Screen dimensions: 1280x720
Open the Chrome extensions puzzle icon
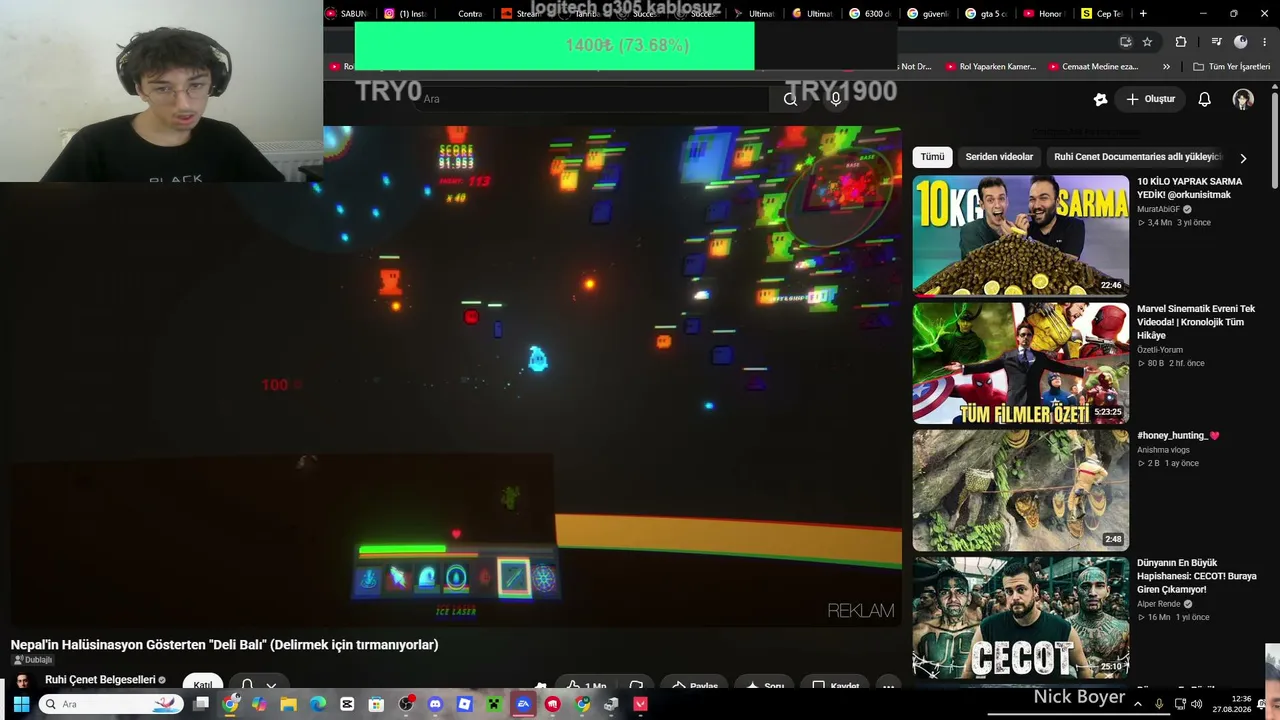click(1181, 42)
